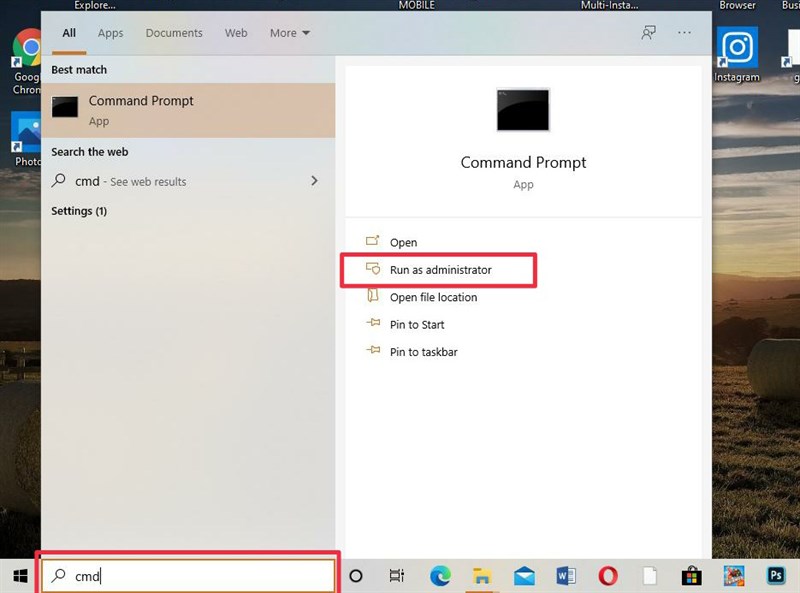Click the search feedback icon
The image size is (800, 593).
tap(649, 33)
